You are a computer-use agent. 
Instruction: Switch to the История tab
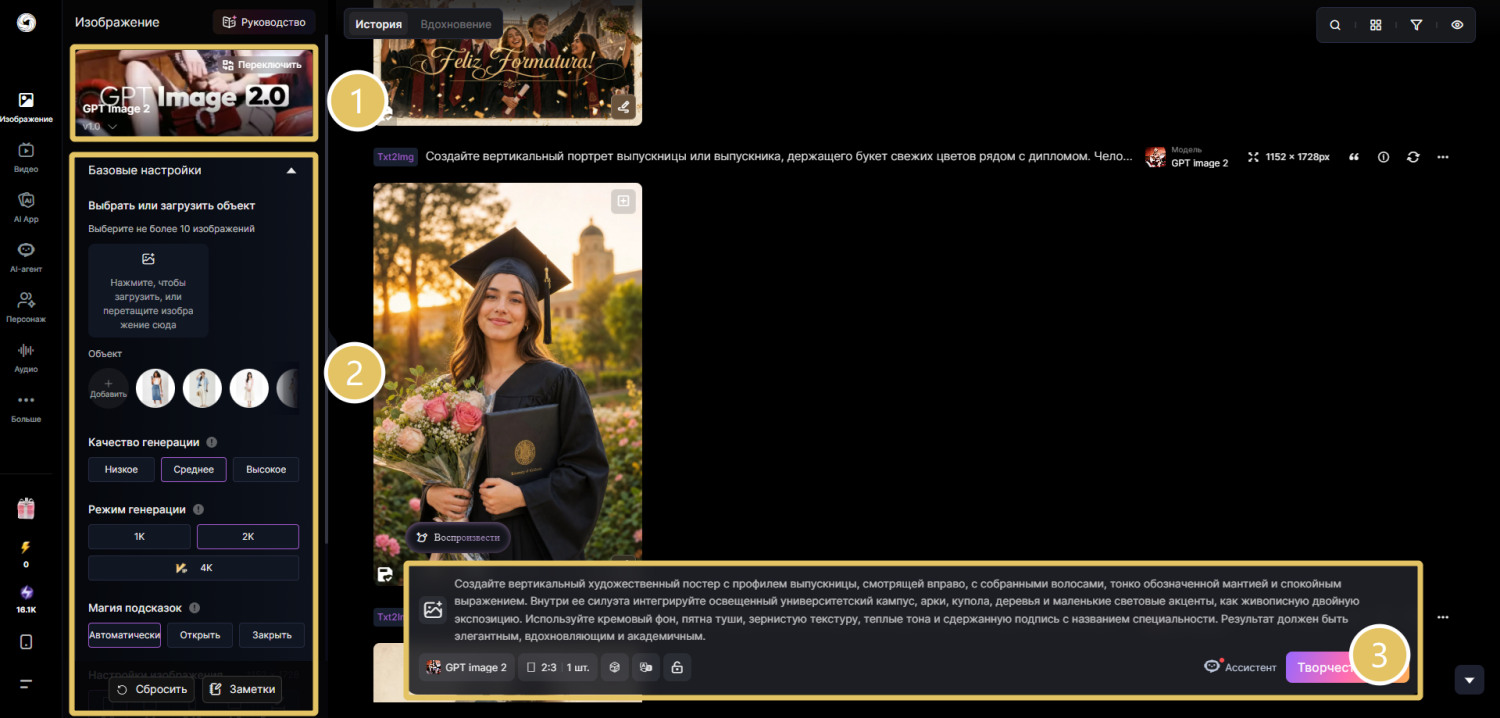tap(378, 24)
